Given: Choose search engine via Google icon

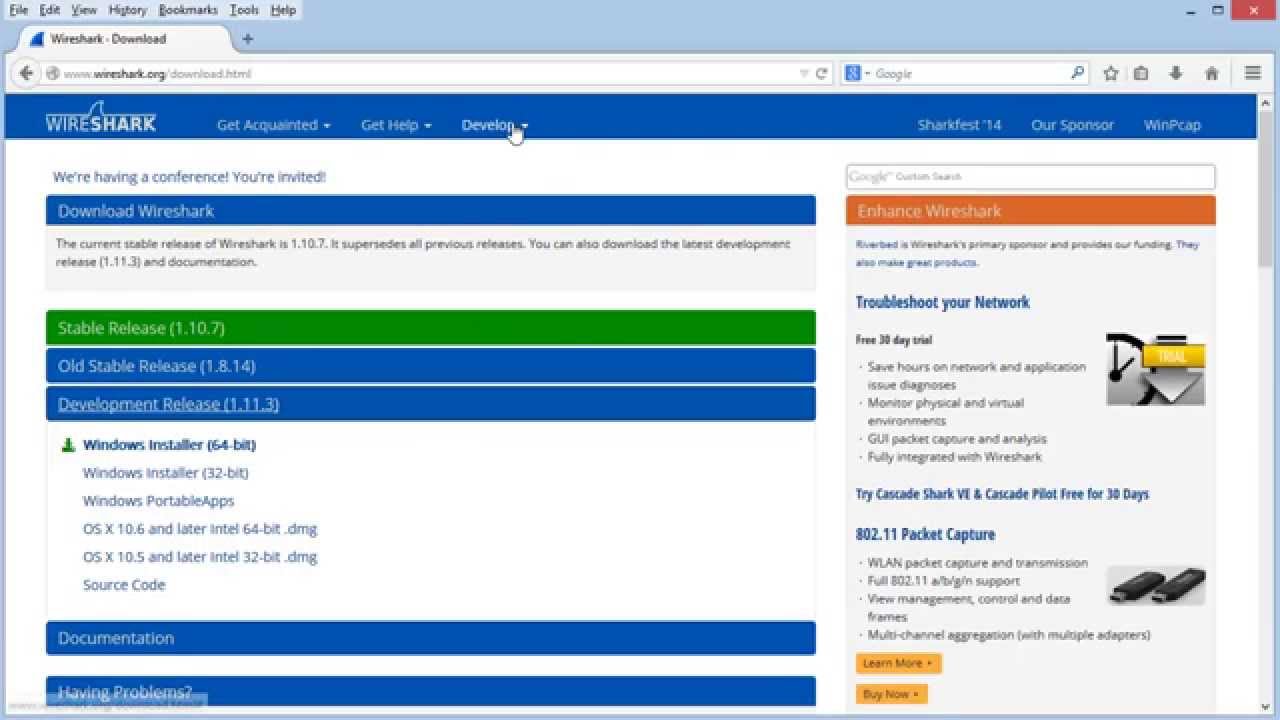Looking at the screenshot, I should [x=857, y=73].
